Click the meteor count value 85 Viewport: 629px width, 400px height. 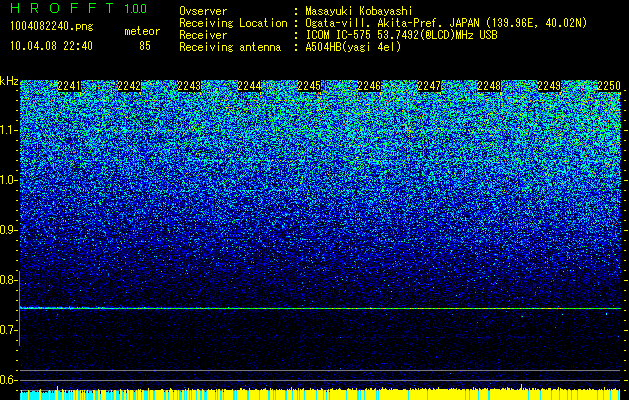pyautogui.click(x=145, y=46)
